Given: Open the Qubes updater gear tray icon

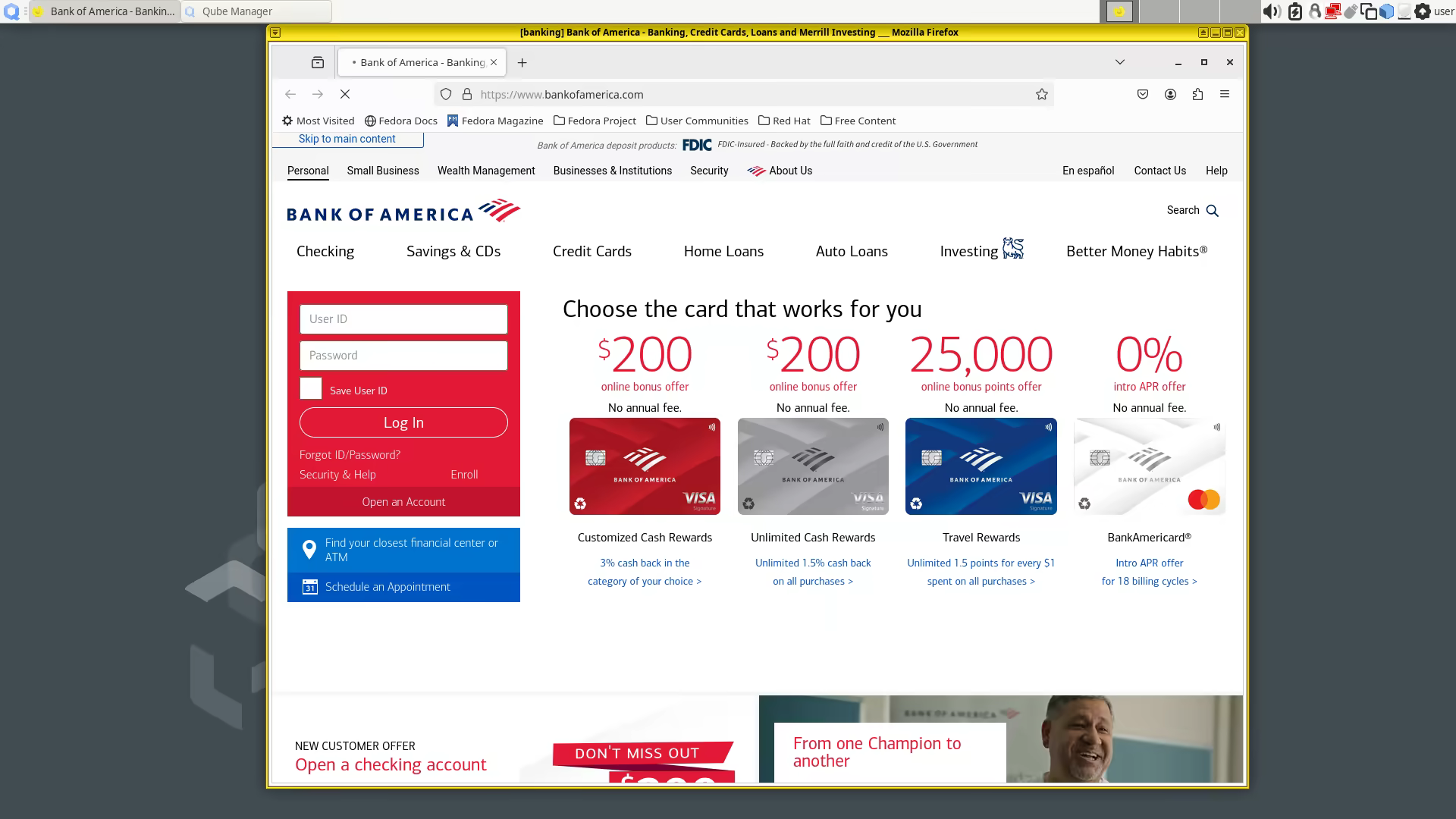Looking at the screenshot, I should pyautogui.click(x=1423, y=11).
